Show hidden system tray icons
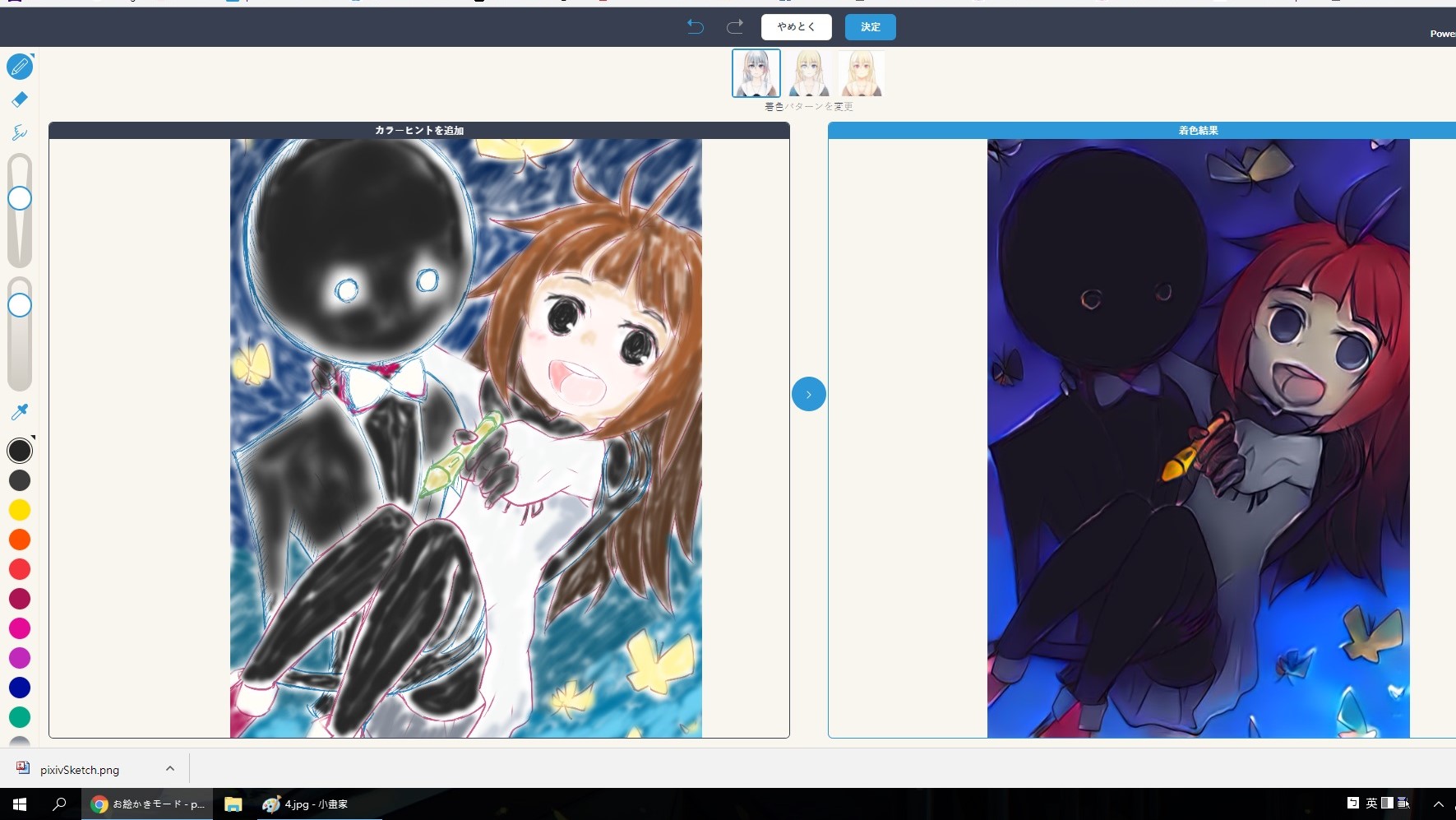Image resolution: width=1456 pixels, height=820 pixels. click(x=1439, y=804)
